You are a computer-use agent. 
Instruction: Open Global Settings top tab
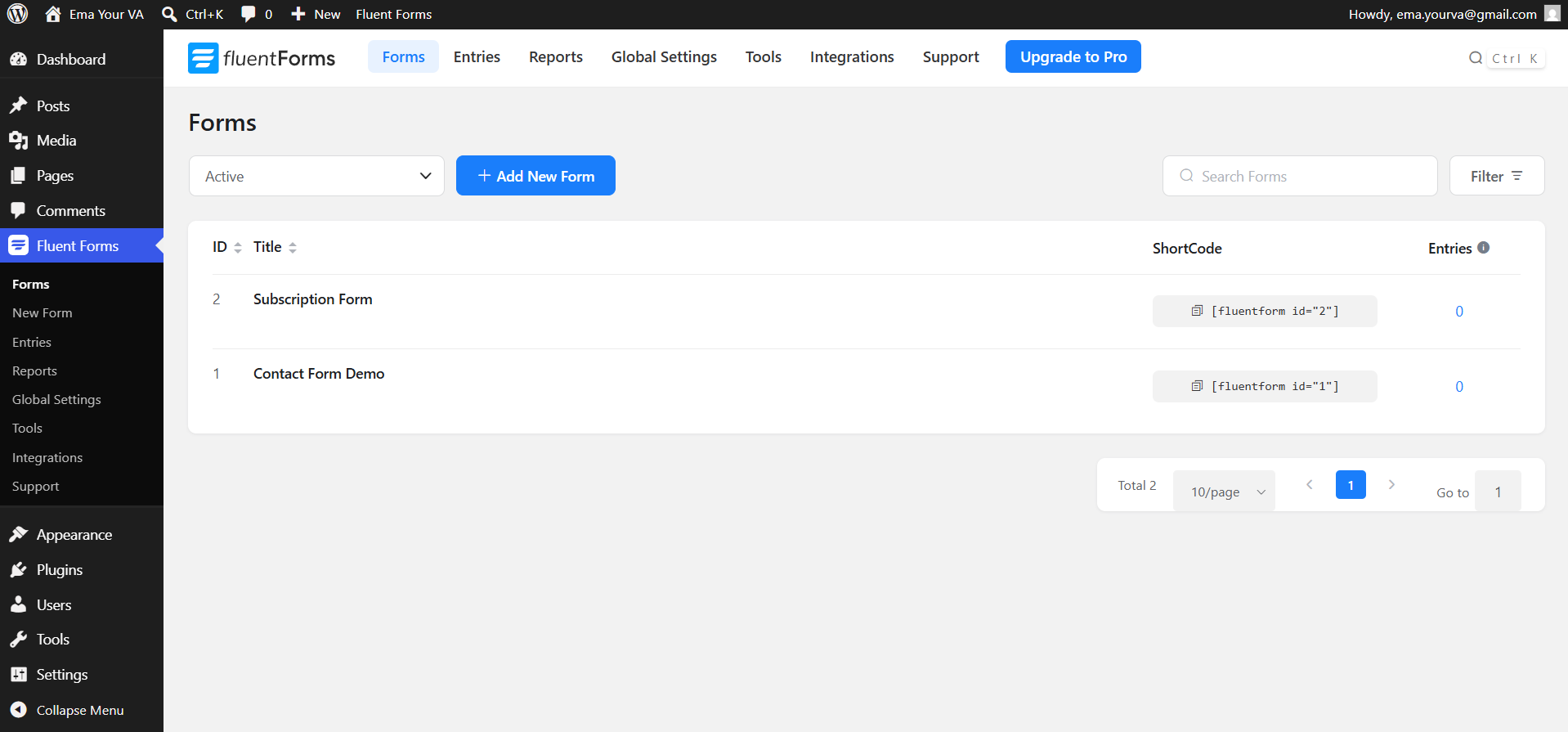(664, 56)
